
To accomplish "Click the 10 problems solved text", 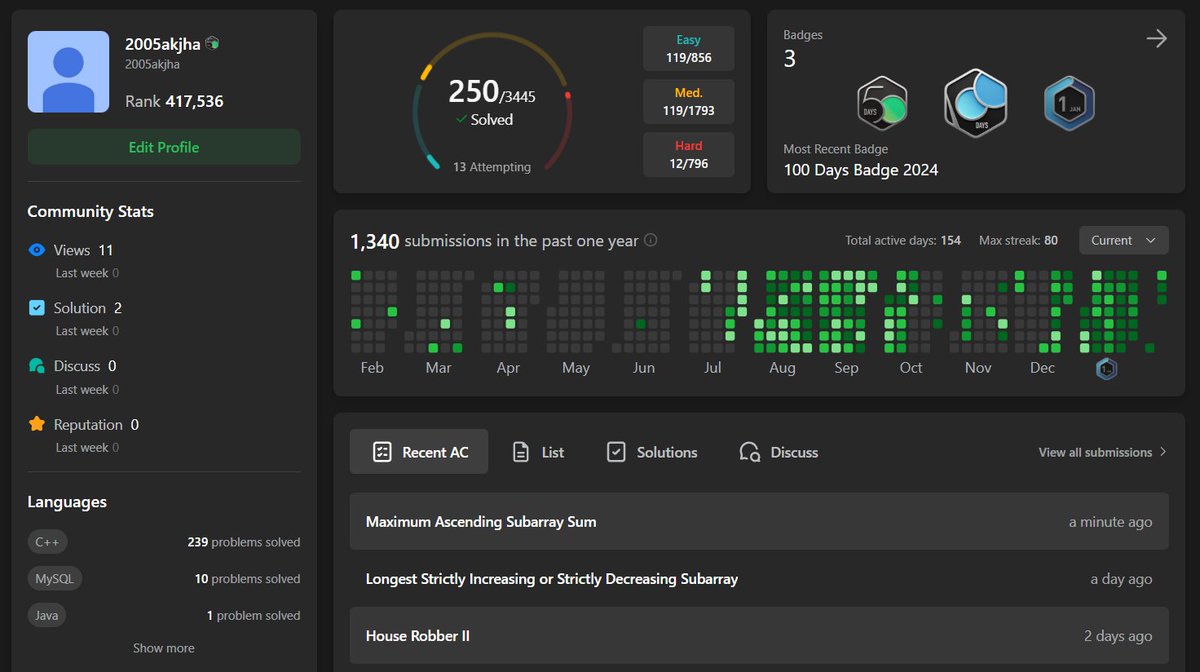I will click(x=247, y=579).
